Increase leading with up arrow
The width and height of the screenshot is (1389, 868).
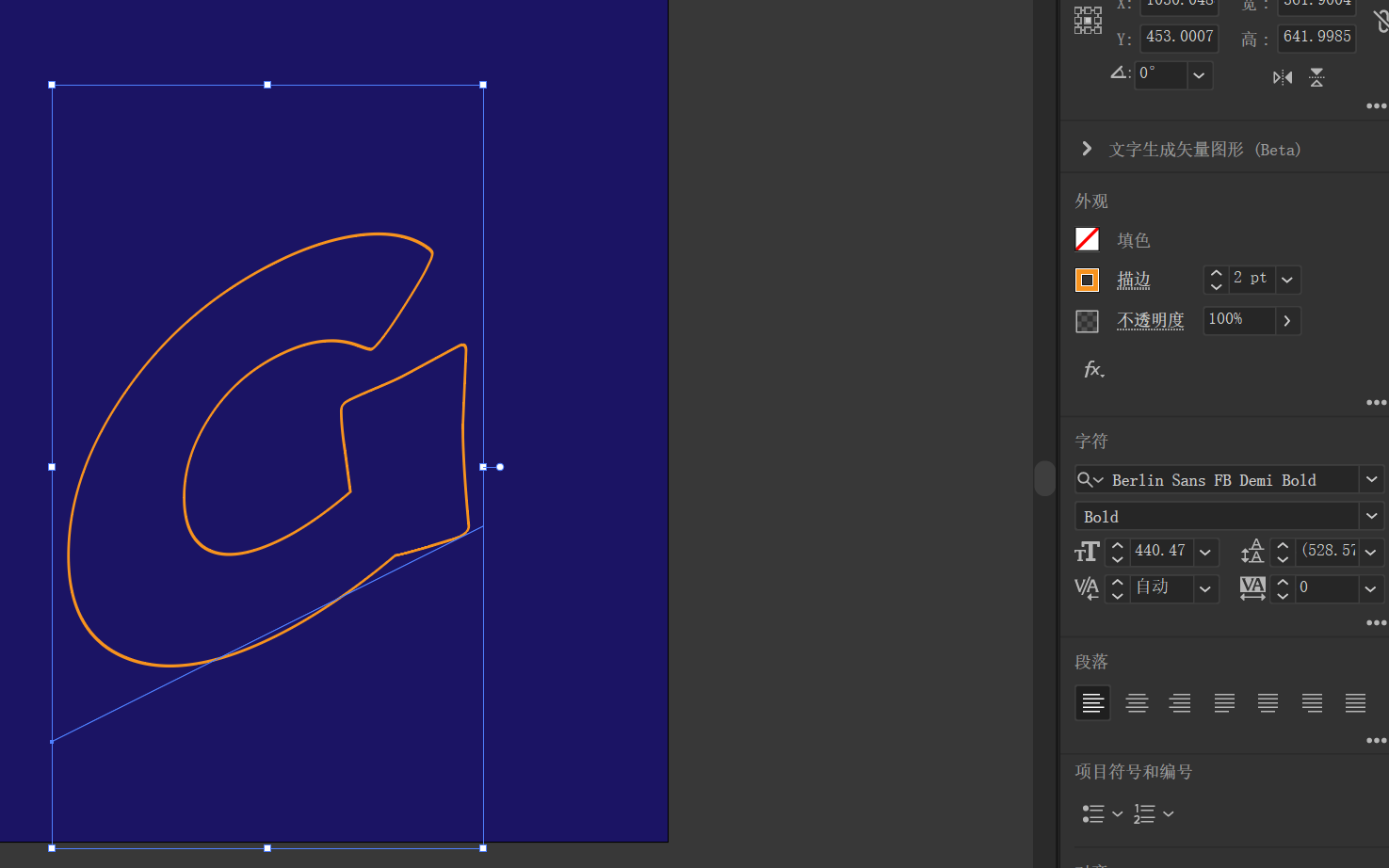(1283, 545)
